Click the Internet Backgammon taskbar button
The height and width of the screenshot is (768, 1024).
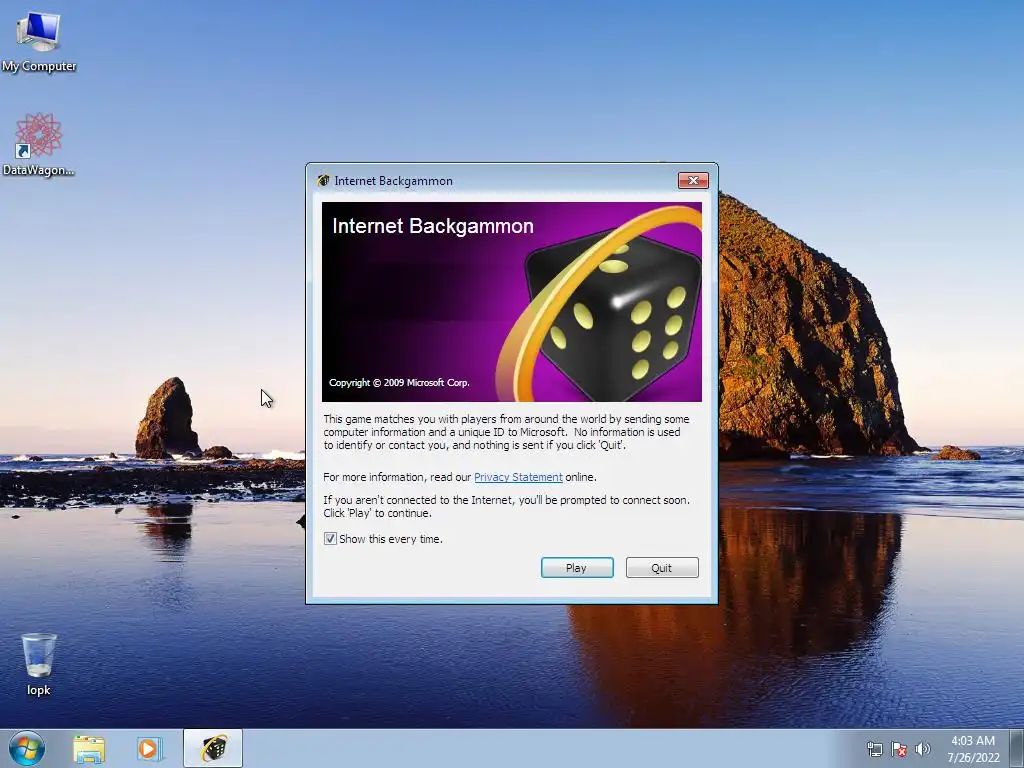[x=213, y=748]
